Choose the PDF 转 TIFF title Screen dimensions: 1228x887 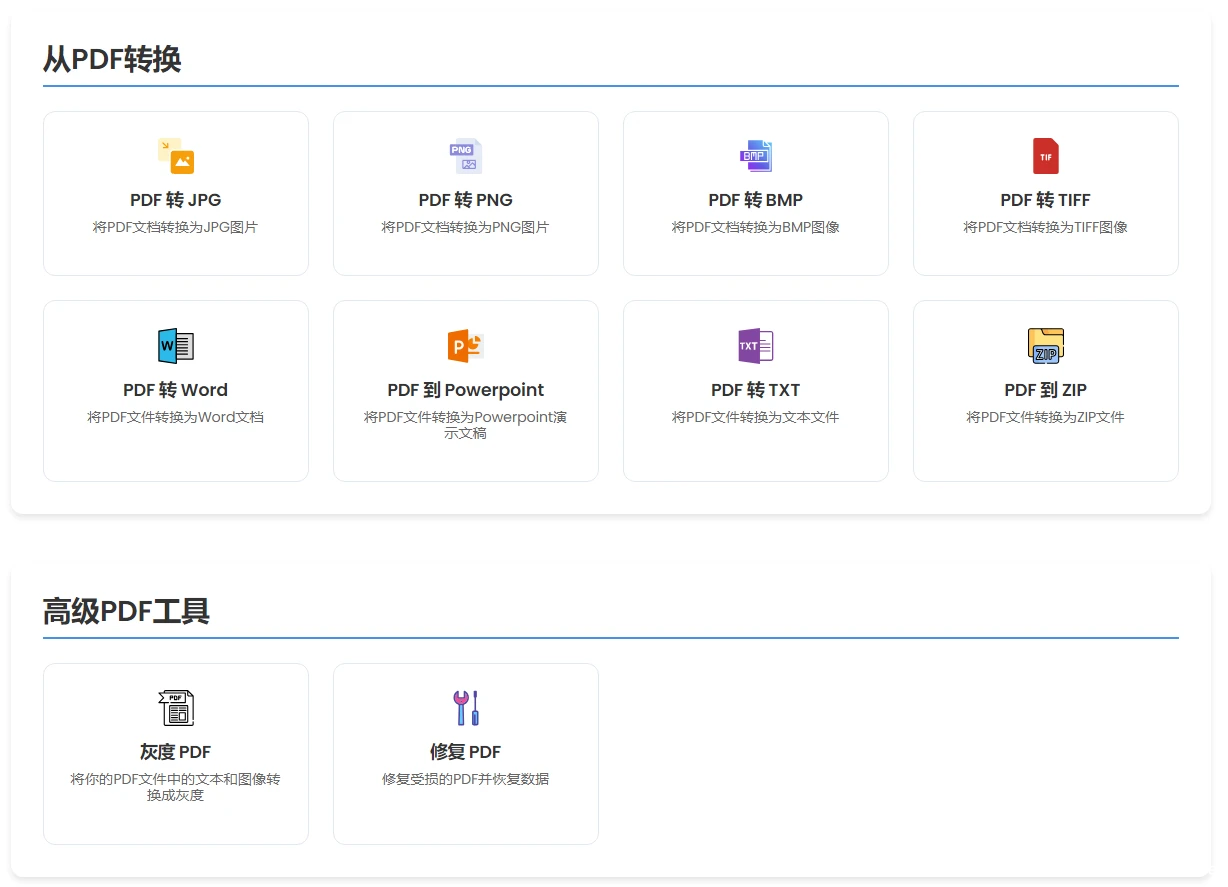coord(1046,200)
